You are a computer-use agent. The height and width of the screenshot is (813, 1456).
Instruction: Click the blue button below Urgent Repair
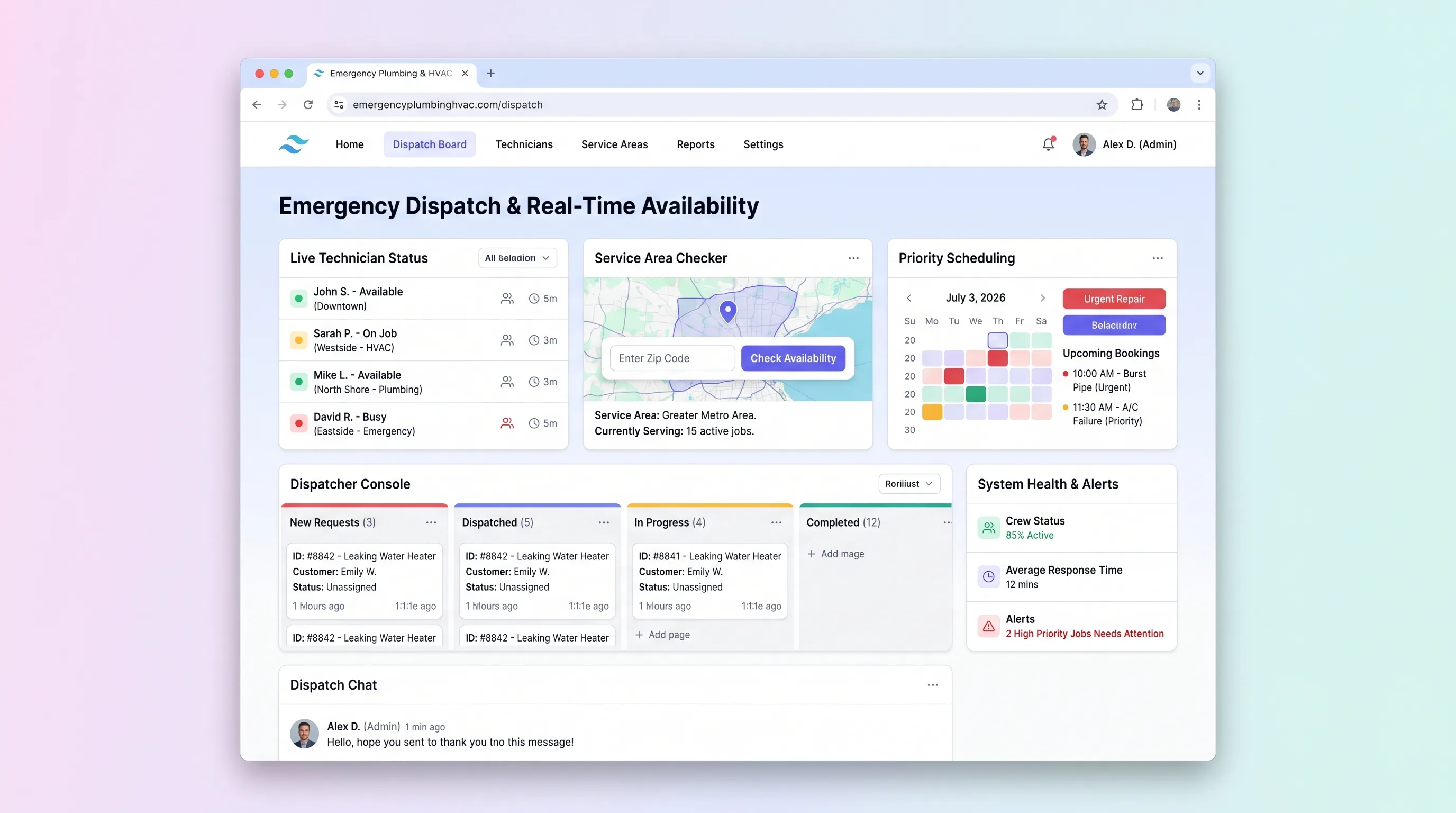point(1114,325)
